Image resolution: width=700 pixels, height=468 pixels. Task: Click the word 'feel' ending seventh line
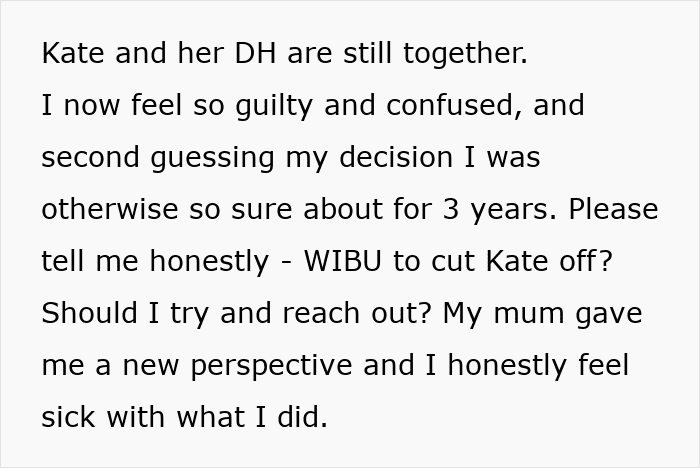pyautogui.click(x=604, y=364)
